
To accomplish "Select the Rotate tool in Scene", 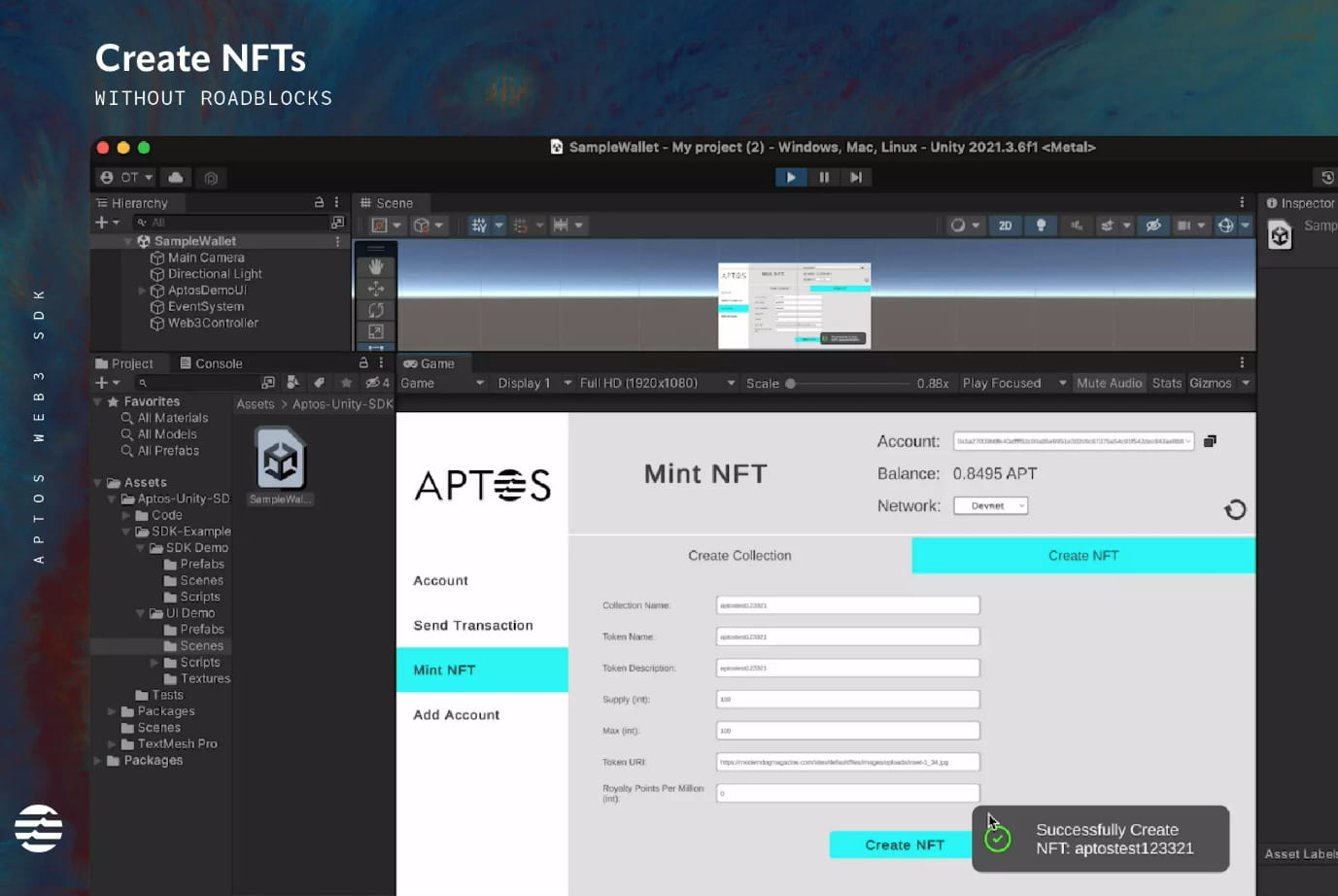I will (376, 310).
